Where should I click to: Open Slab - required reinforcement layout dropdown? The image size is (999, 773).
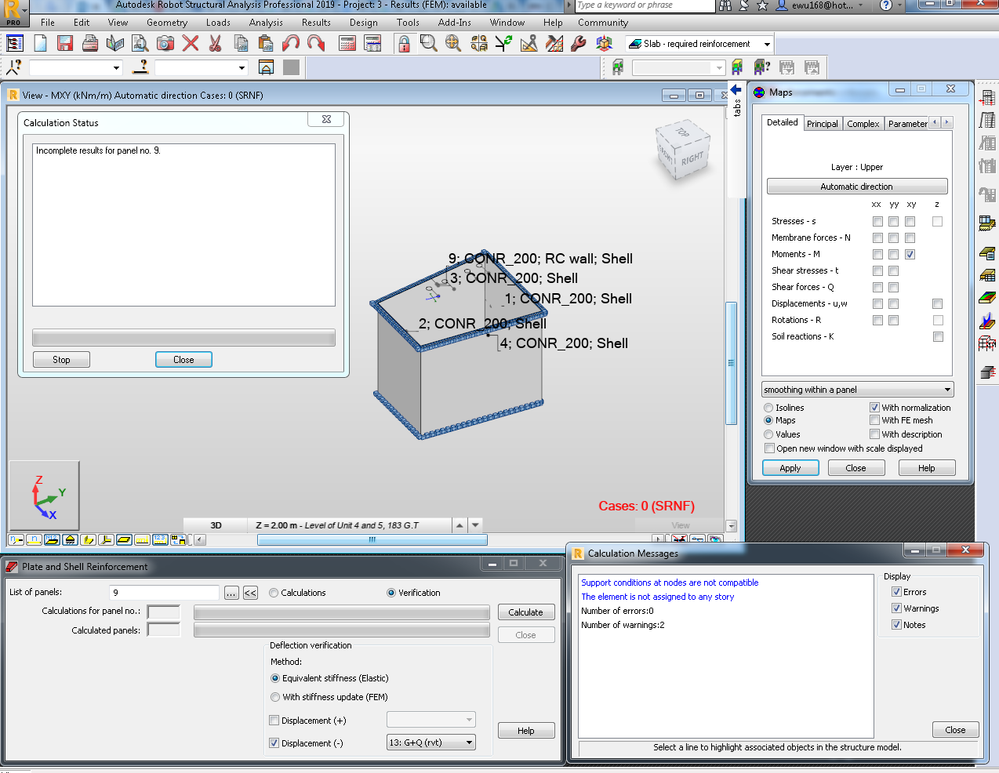point(767,44)
